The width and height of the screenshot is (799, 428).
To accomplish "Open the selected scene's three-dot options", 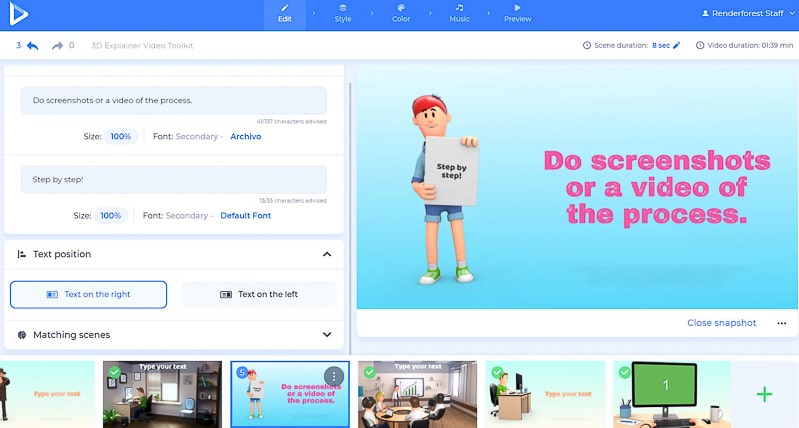I will [334, 377].
